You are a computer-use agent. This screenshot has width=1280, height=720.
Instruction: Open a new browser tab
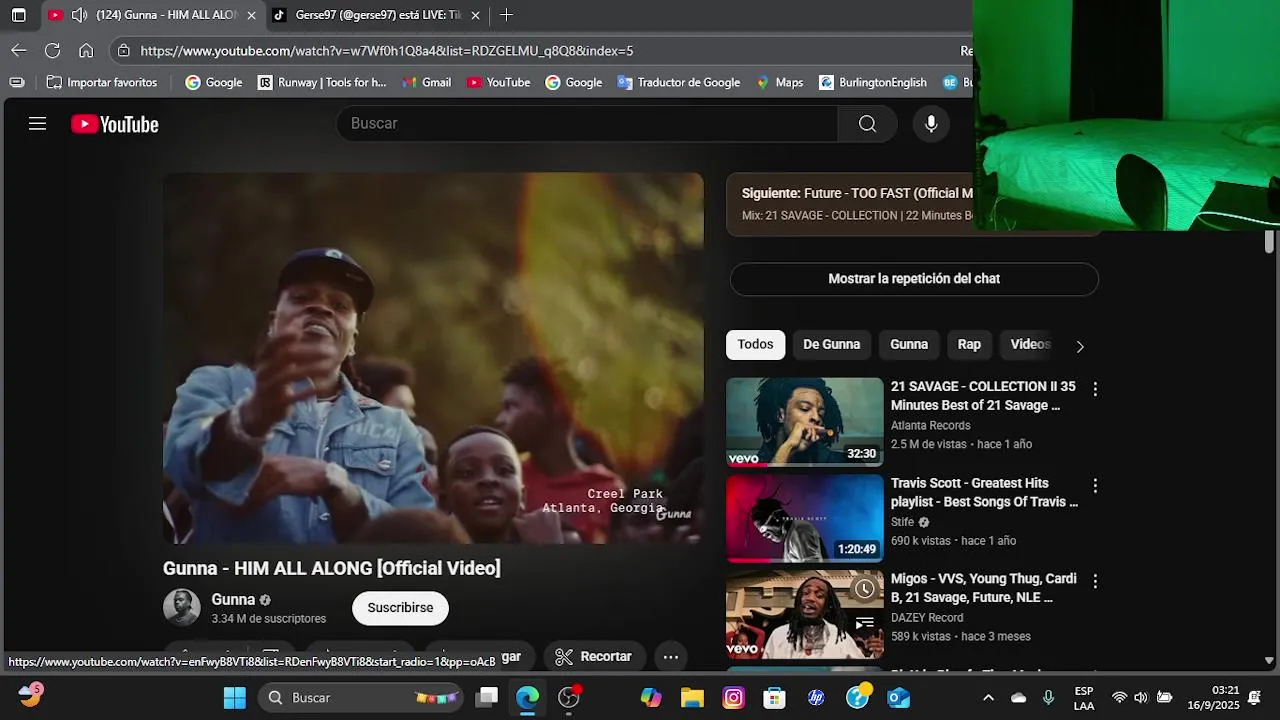point(506,15)
